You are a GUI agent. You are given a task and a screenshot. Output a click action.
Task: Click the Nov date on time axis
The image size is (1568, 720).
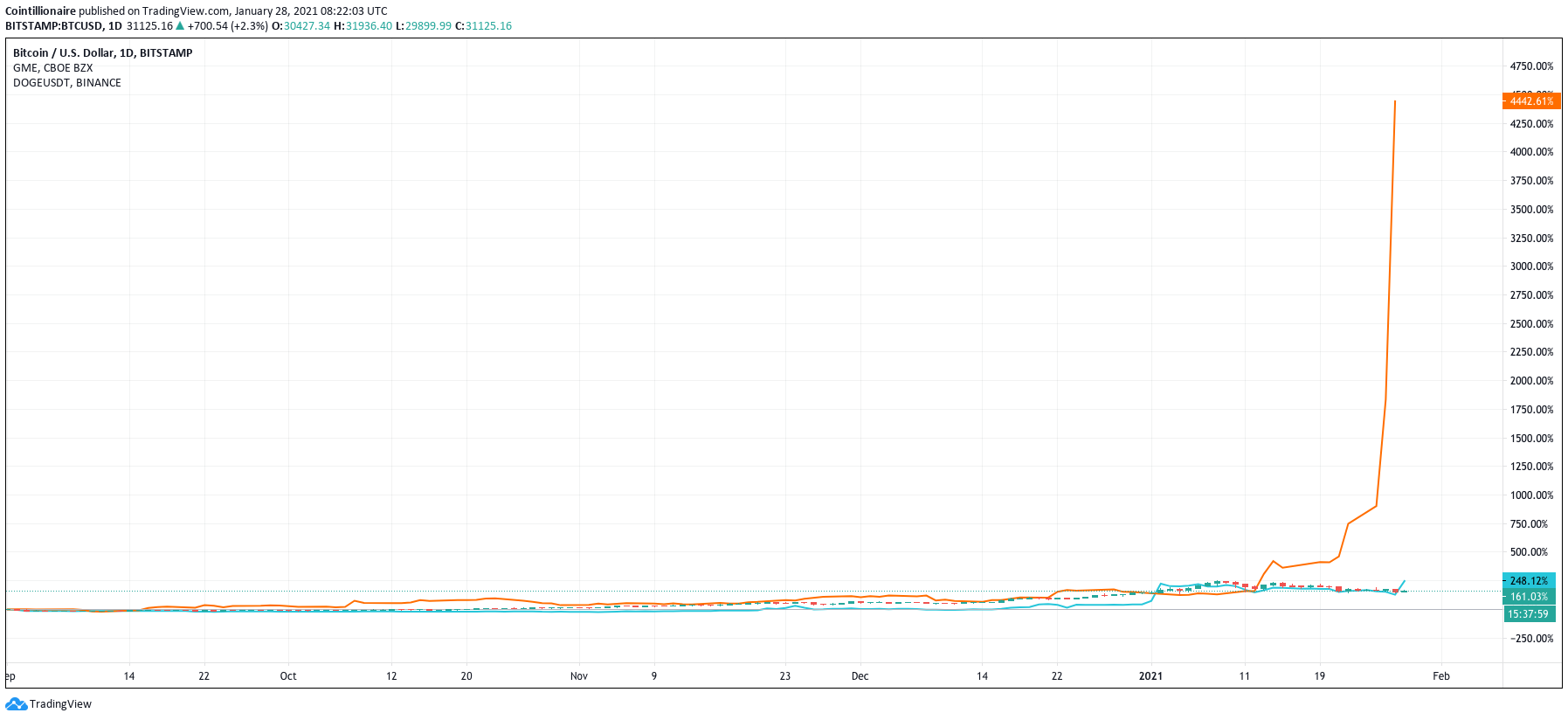tap(579, 676)
